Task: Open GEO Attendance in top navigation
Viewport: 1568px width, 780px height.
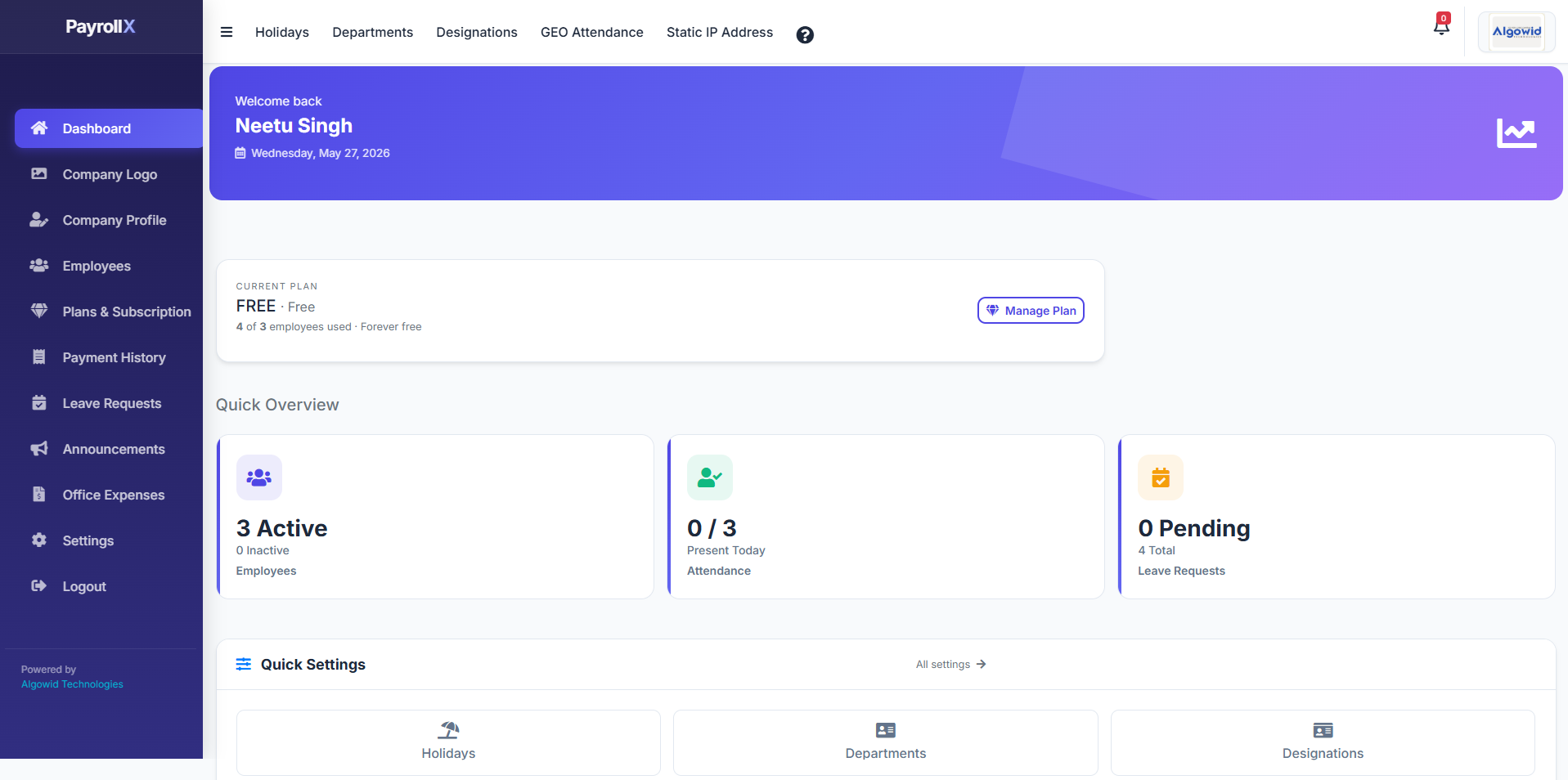Action: [592, 32]
